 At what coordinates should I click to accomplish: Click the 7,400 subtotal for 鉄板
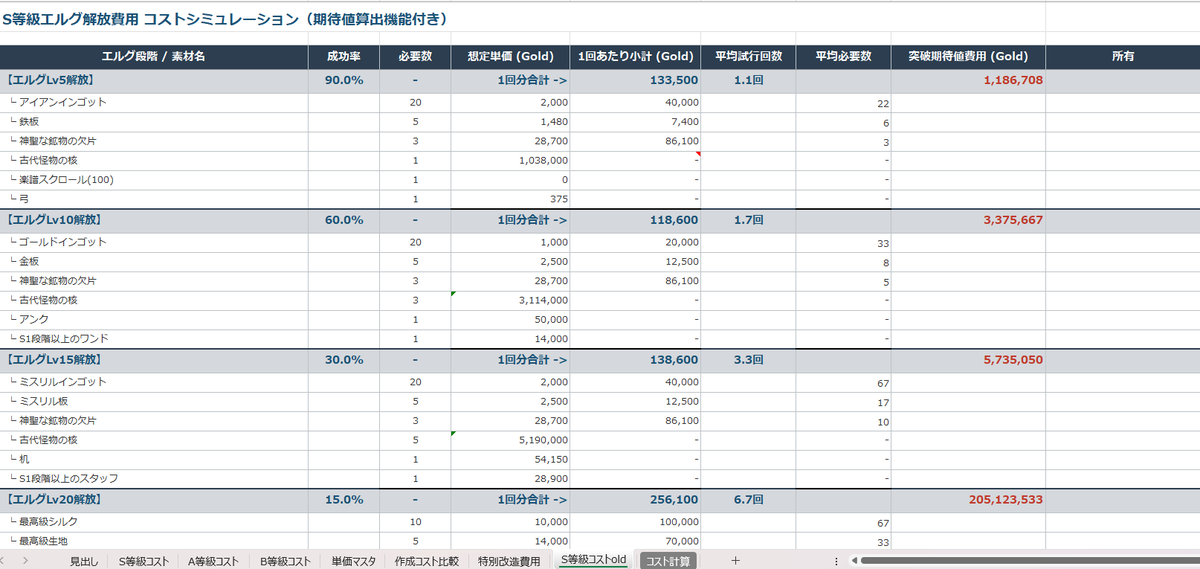(635, 122)
